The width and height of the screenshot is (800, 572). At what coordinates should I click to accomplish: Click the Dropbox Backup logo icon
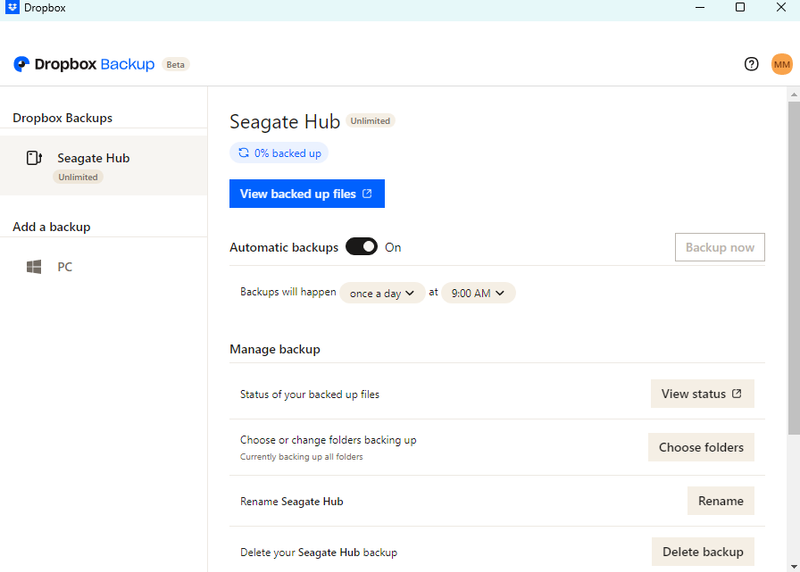click(x=21, y=64)
